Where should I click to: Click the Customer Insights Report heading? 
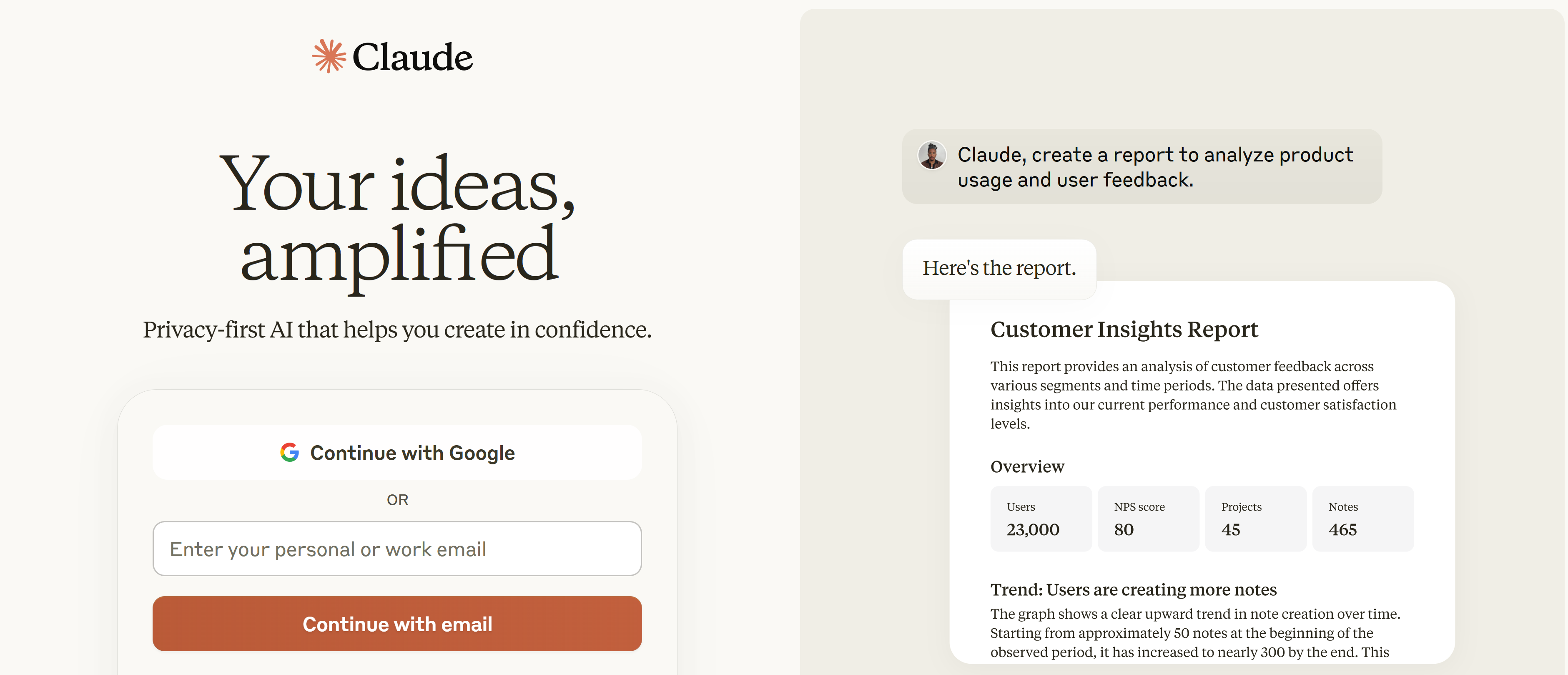tap(1124, 330)
